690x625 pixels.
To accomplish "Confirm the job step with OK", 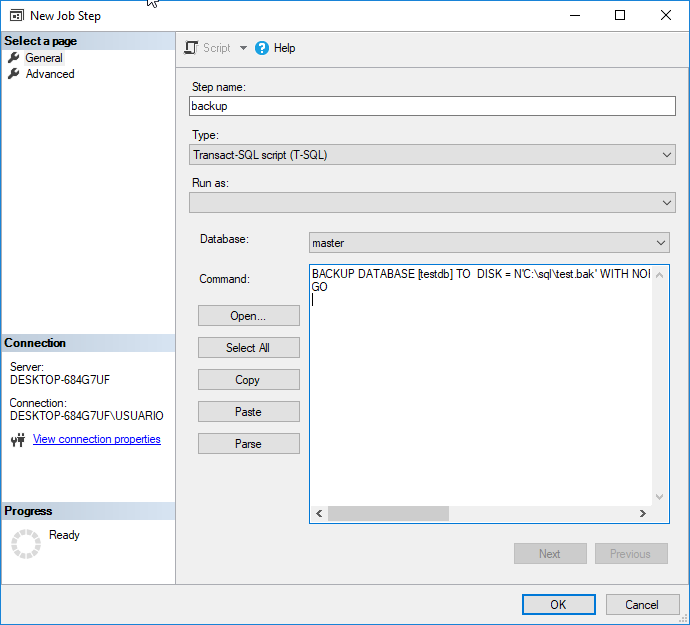I will click(x=558, y=604).
